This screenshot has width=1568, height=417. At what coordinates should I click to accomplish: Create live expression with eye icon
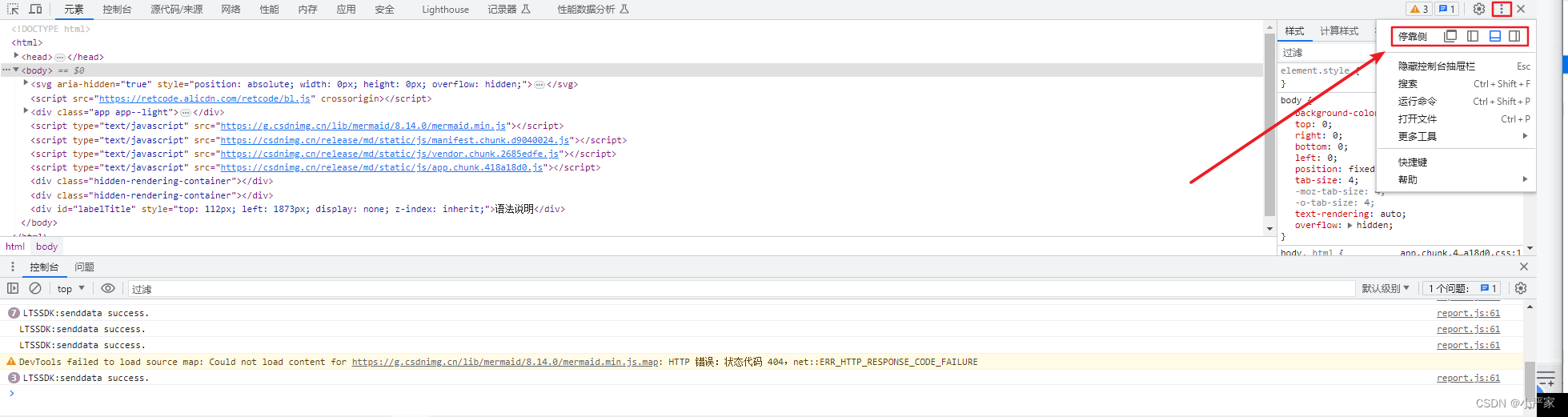(x=108, y=288)
